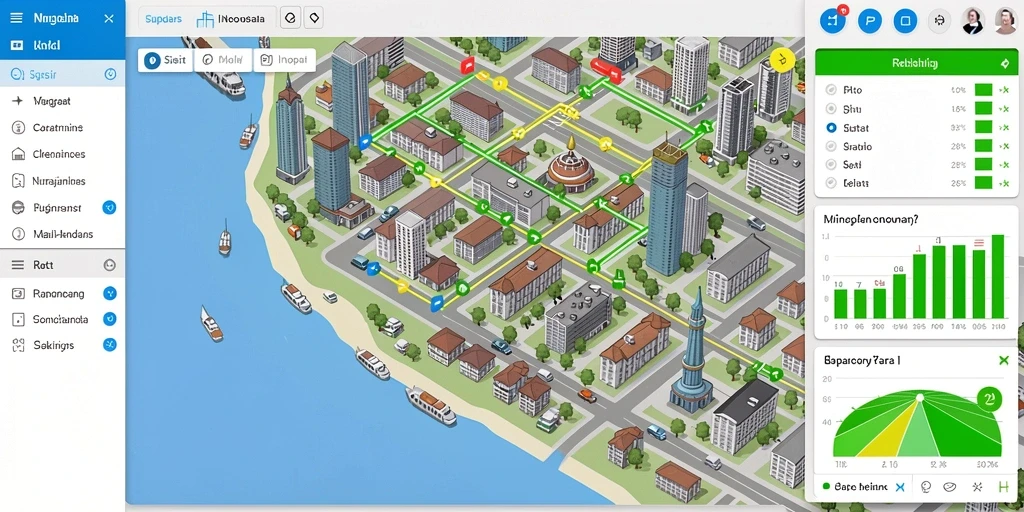The image size is (1024, 512).
Task: Expand the Rott section control
Action: [x=110, y=265]
